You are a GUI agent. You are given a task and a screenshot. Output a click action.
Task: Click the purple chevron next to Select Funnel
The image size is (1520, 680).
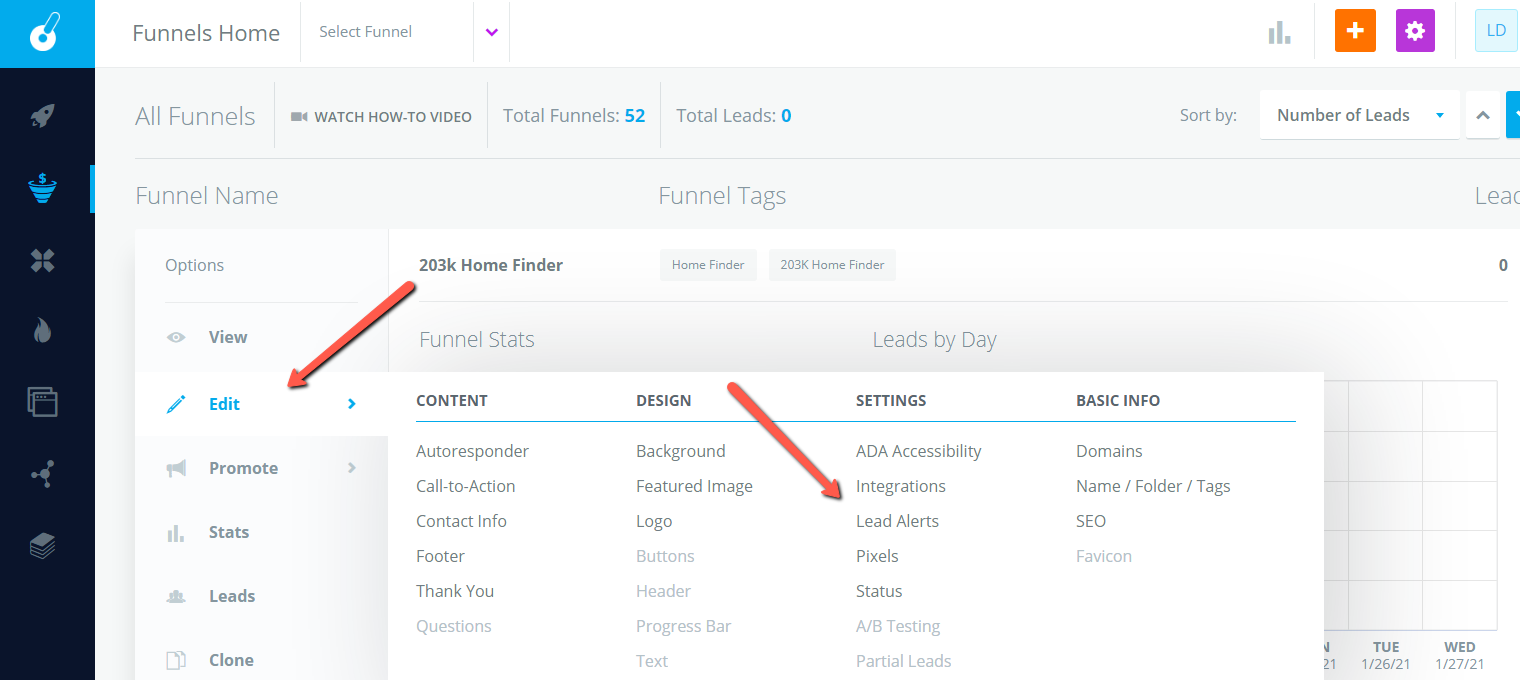491,32
